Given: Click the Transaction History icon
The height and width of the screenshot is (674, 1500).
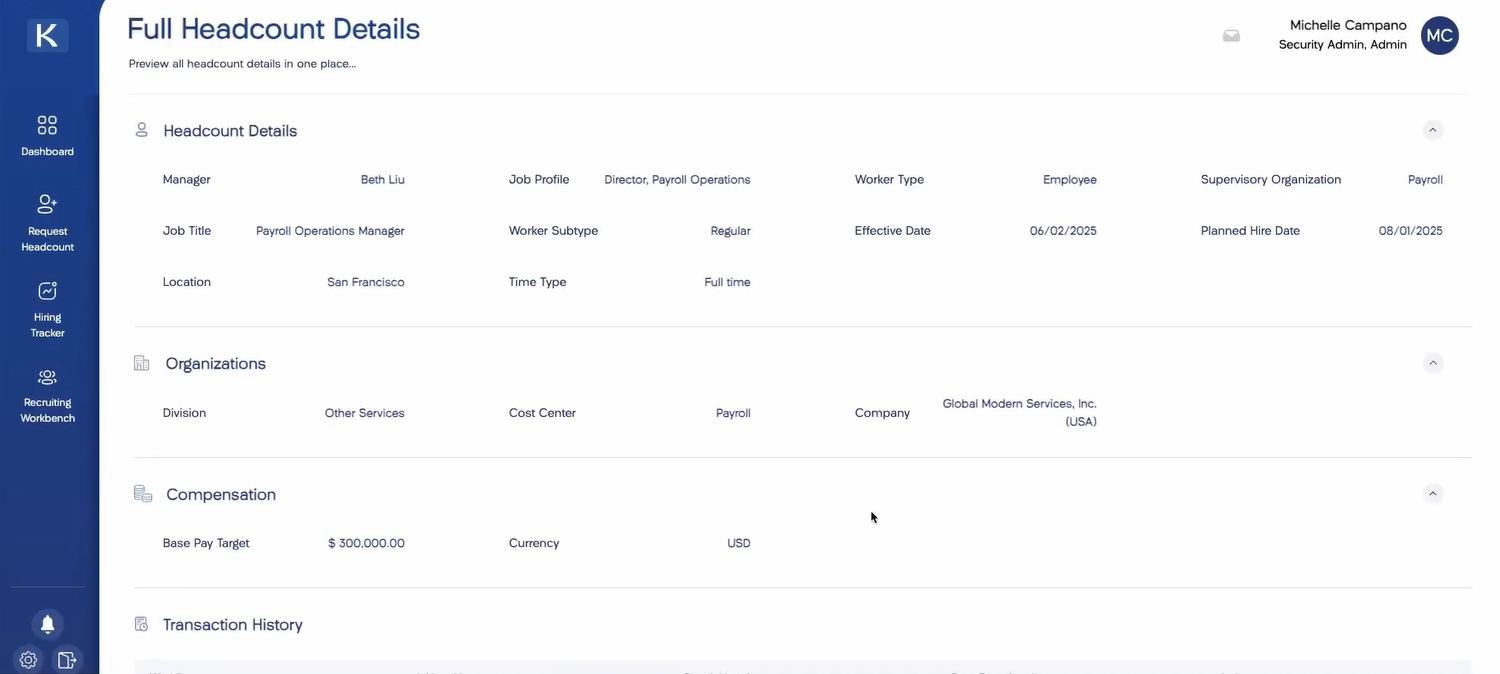Looking at the screenshot, I should [x=141, y=624].
